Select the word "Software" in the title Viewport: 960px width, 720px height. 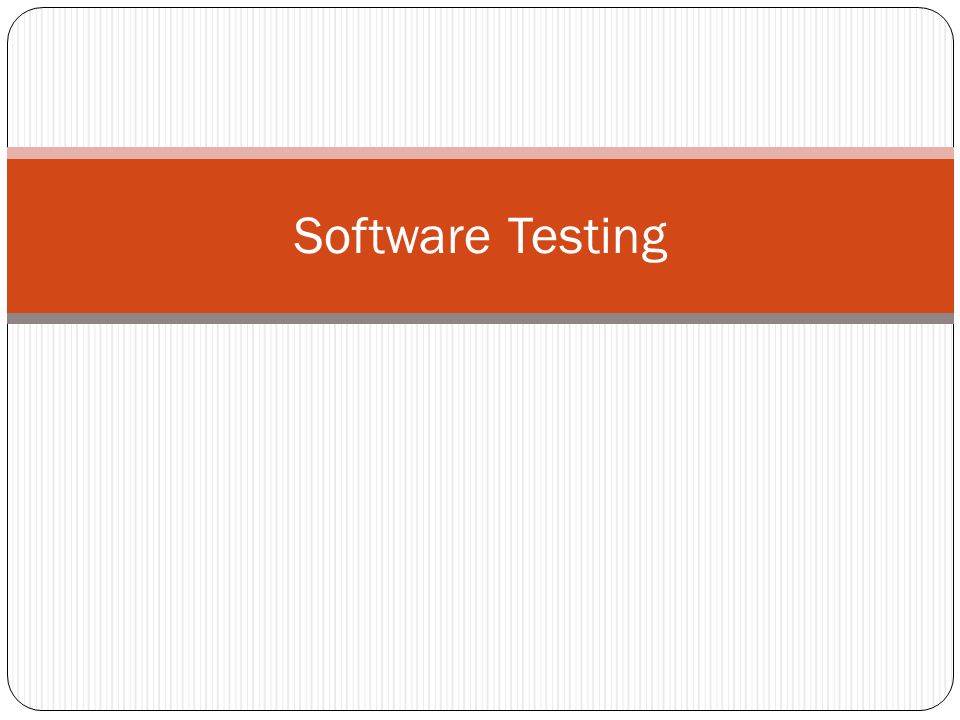[392, 235]
